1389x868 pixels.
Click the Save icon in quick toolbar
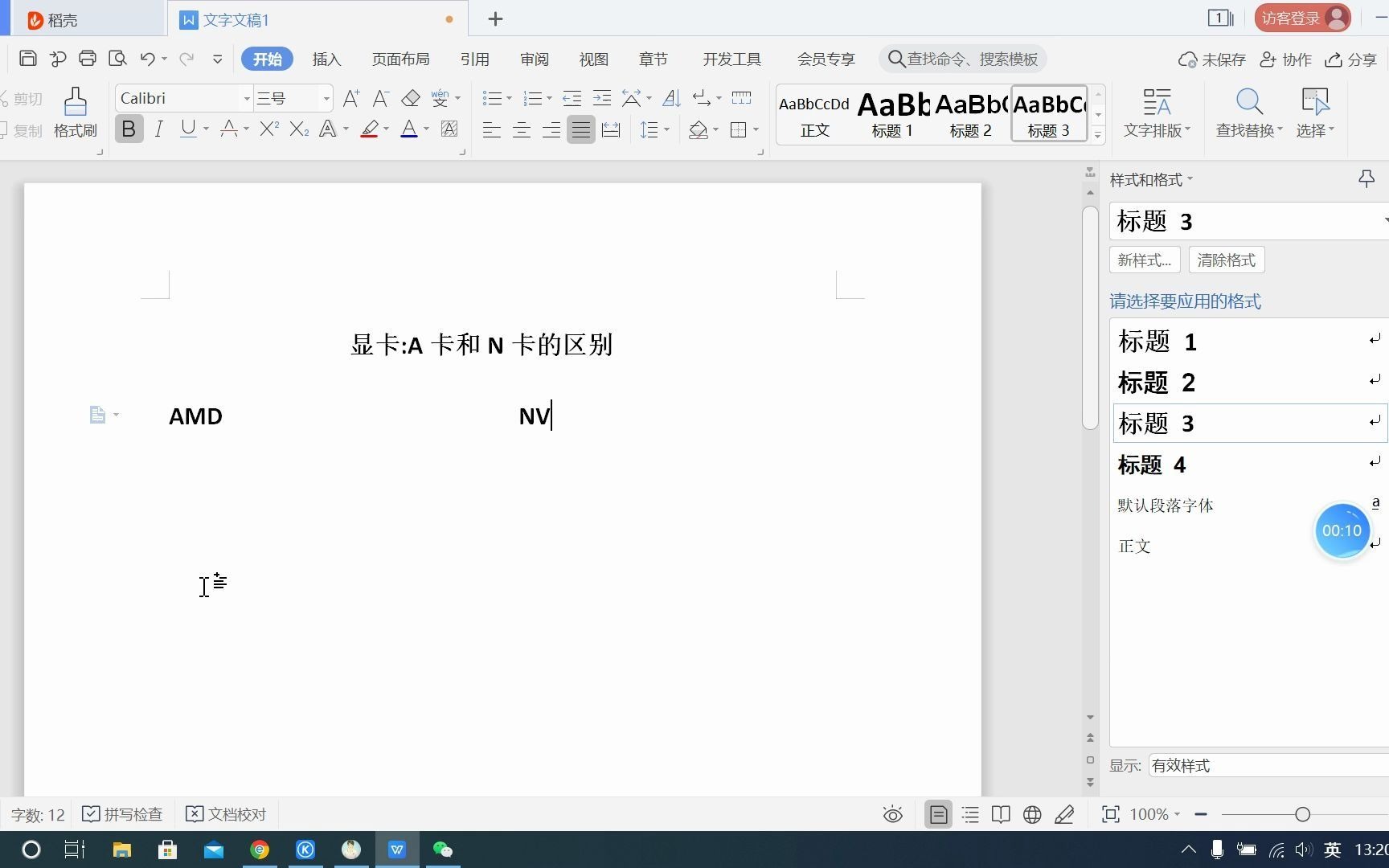[x=28, y=58]
